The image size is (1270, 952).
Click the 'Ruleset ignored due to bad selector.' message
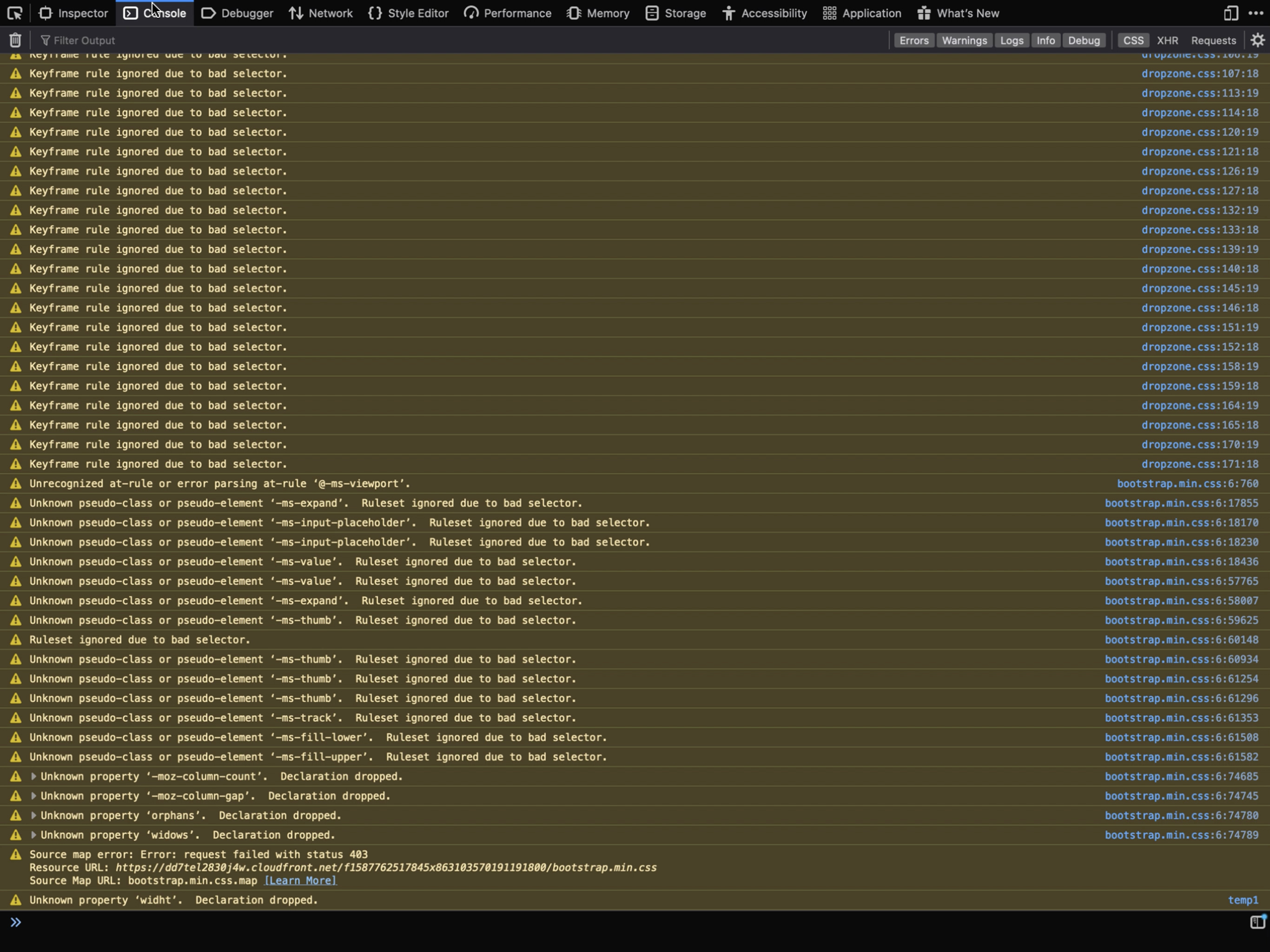(139, 640)
